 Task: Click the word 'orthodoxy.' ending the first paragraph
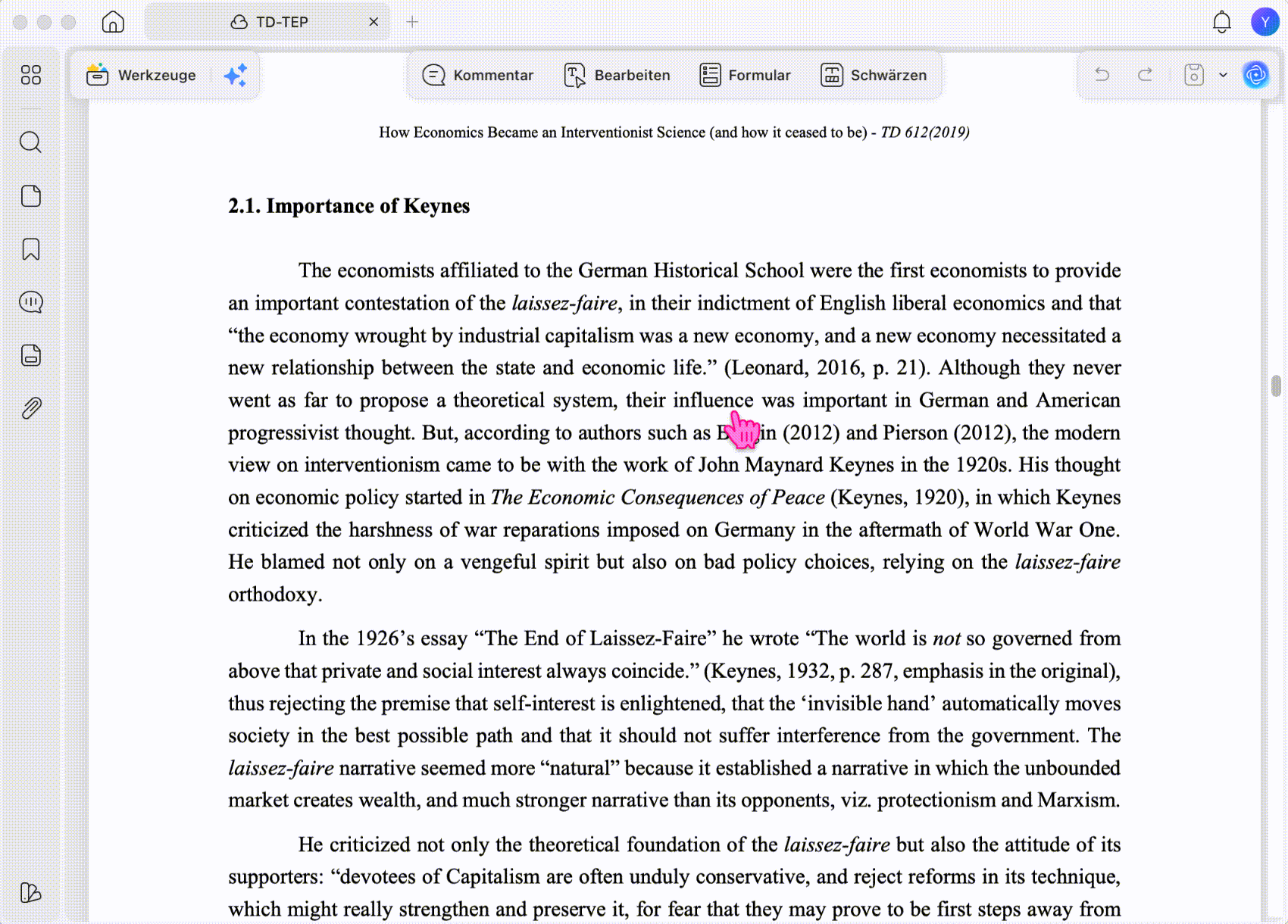click(276, 595)
